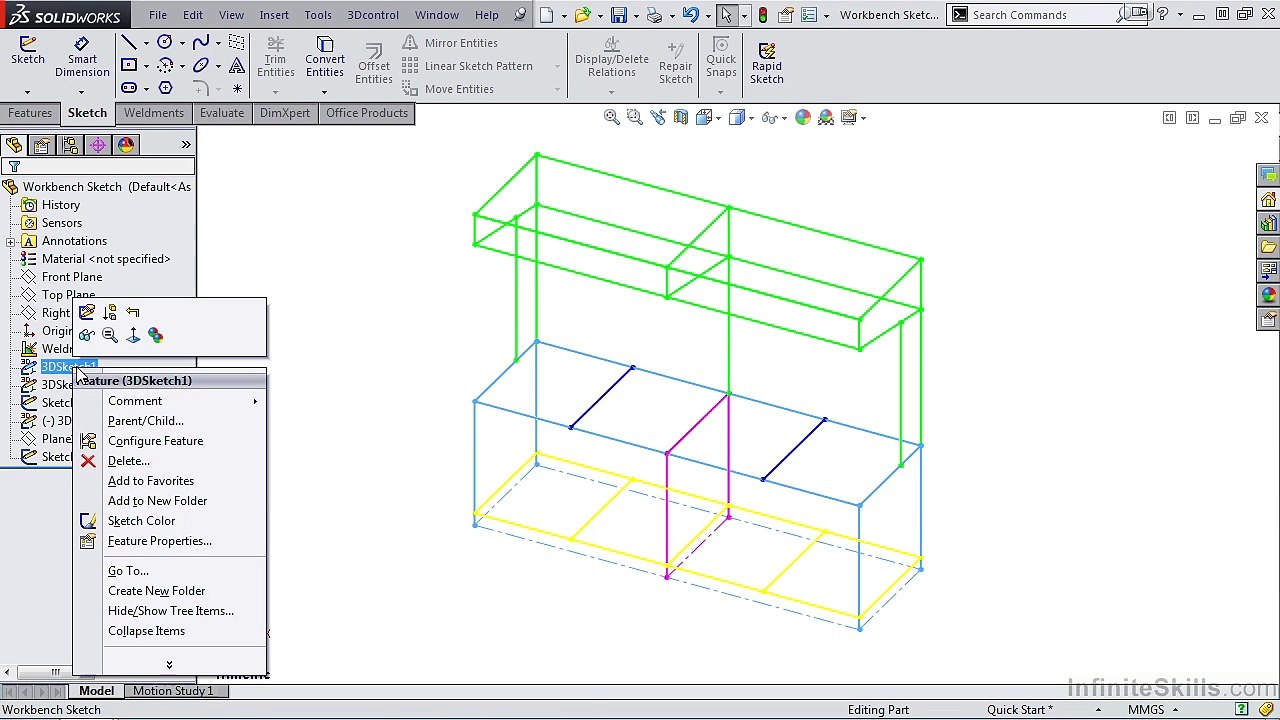Screen dimensions: 1280x720
Task: Open Comment submenu in context menu
Action: (x=171, y=401)
